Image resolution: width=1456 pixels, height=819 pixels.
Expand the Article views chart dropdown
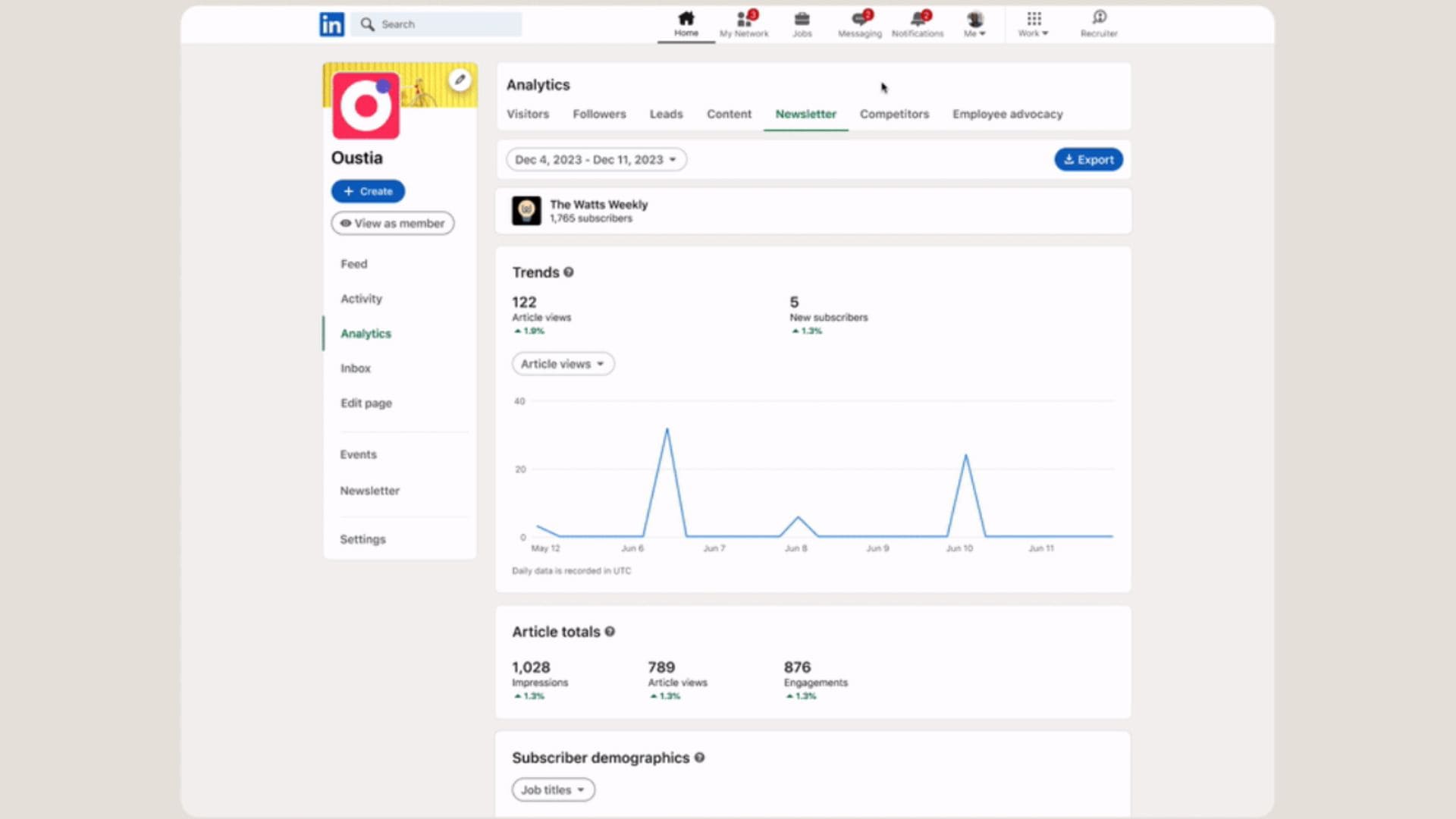coord(563,364)
